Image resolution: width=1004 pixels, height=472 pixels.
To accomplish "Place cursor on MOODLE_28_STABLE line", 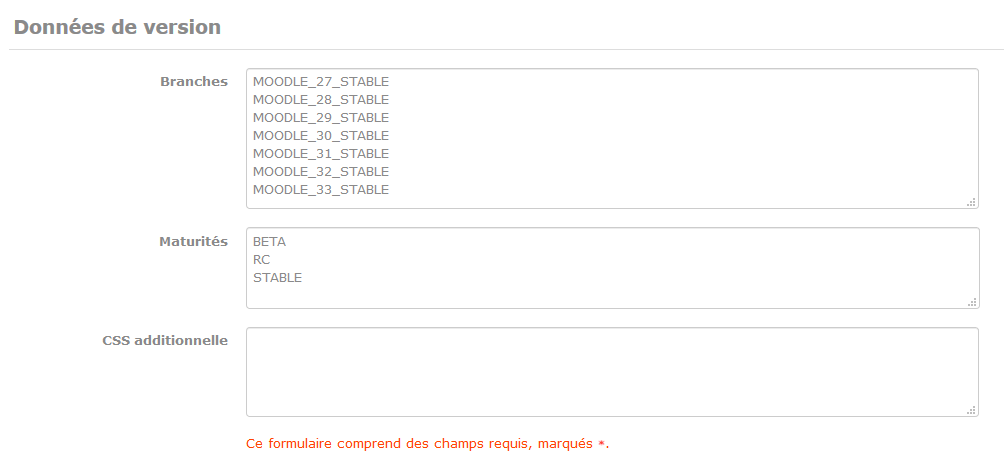I will [x=321, y=100].
